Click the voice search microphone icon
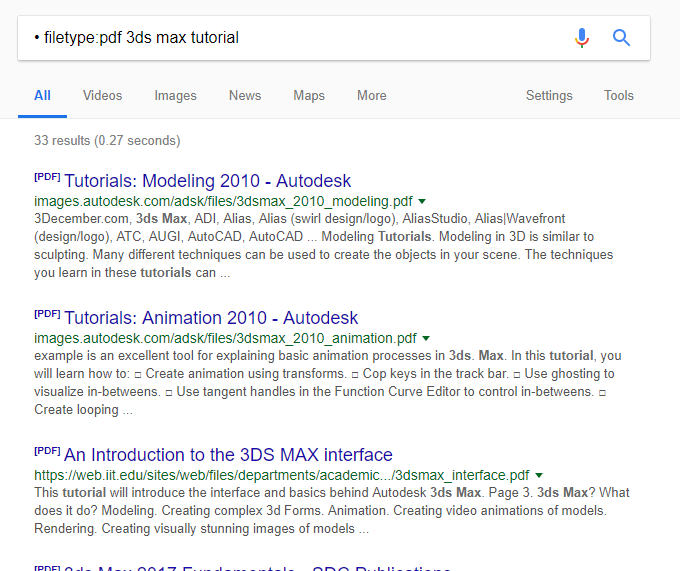 click(x=582, y=38)
